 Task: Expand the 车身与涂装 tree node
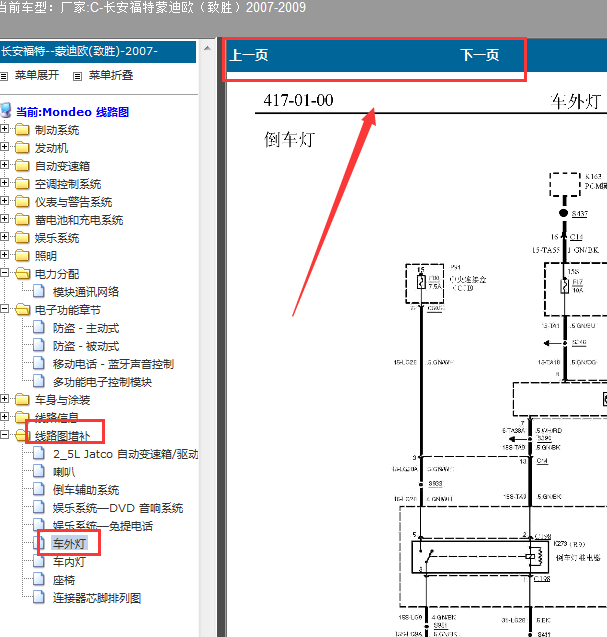(4, 399)
